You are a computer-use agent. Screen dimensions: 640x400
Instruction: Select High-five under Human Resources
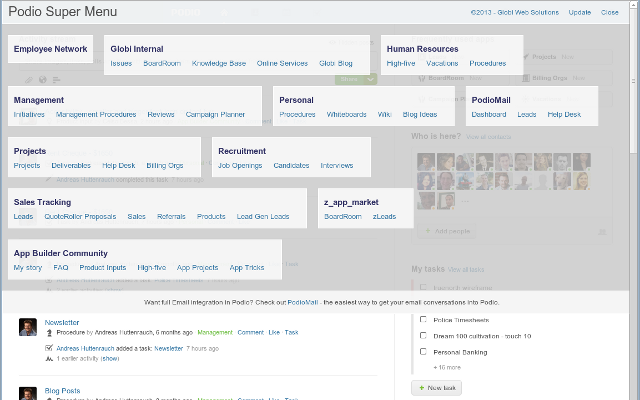tap(401, 63)
